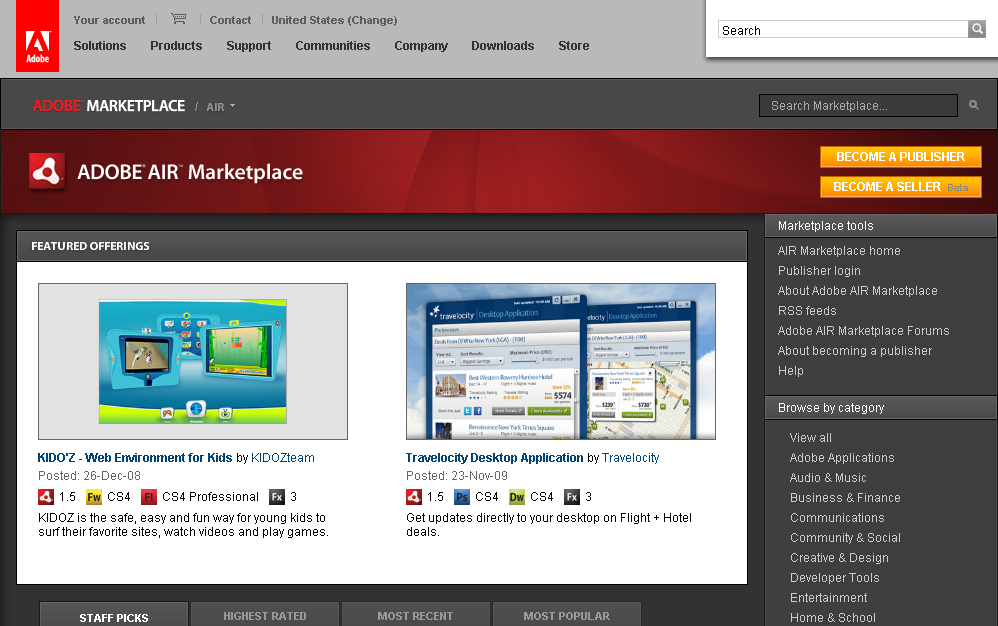Open the Help link
The image size is (998, 626).
[x=791, y=371]
